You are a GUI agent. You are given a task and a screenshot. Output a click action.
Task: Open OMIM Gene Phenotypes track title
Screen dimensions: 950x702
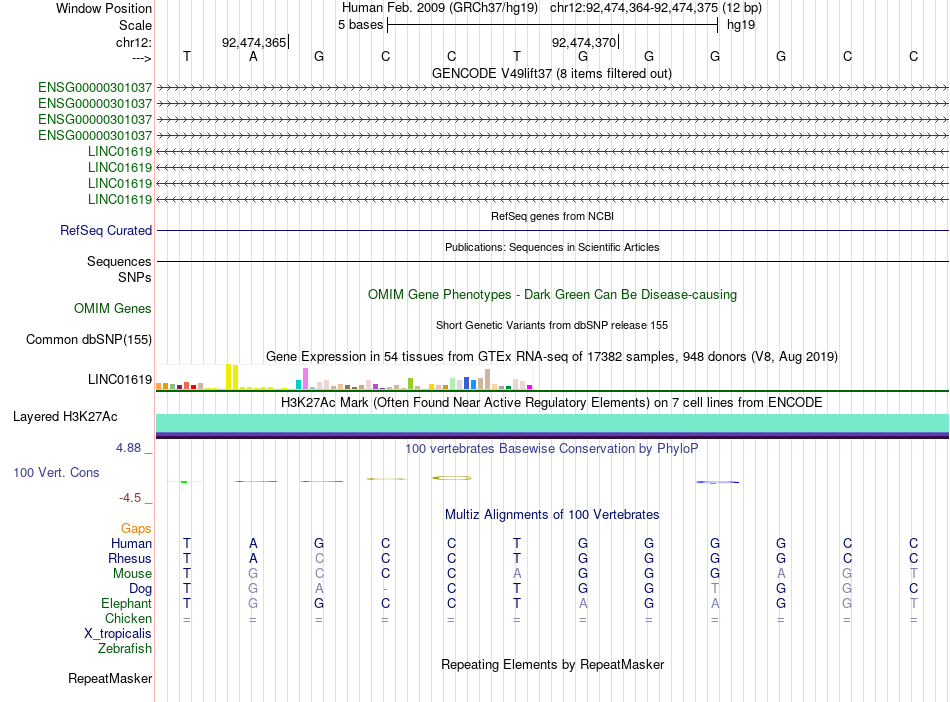click(x=552, y=294)
